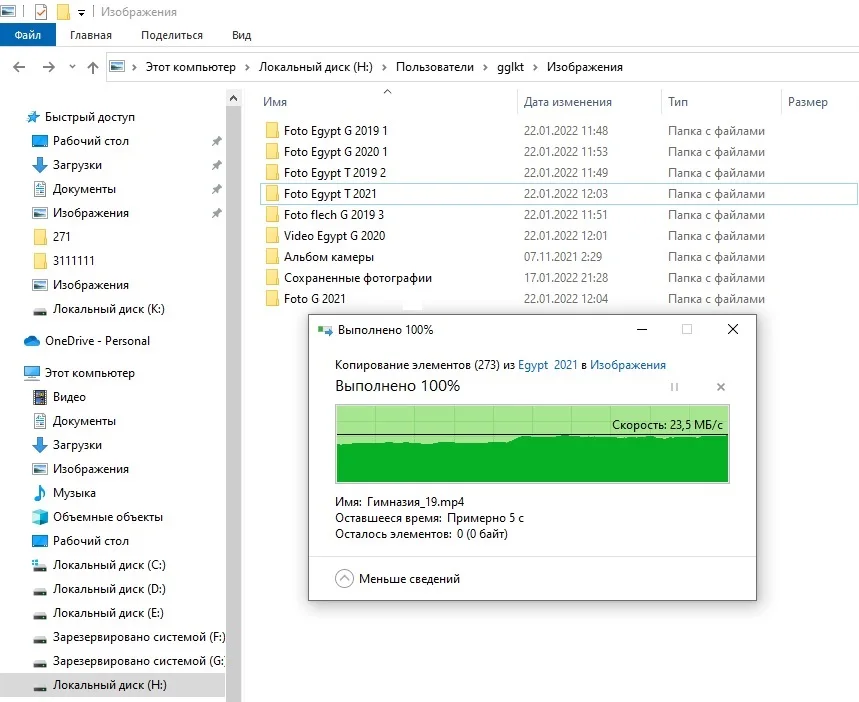
Task: Minimize the copy progress dialog
Action: (642, 329)
